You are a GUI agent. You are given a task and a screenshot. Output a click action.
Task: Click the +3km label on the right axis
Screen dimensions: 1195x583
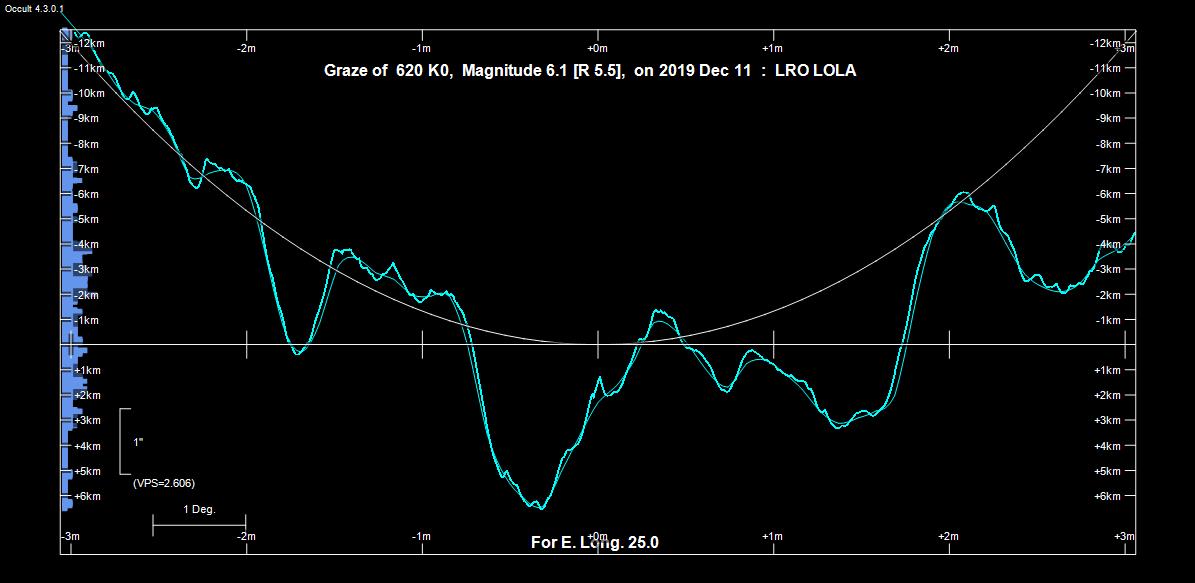click(x=1107, y=421)
